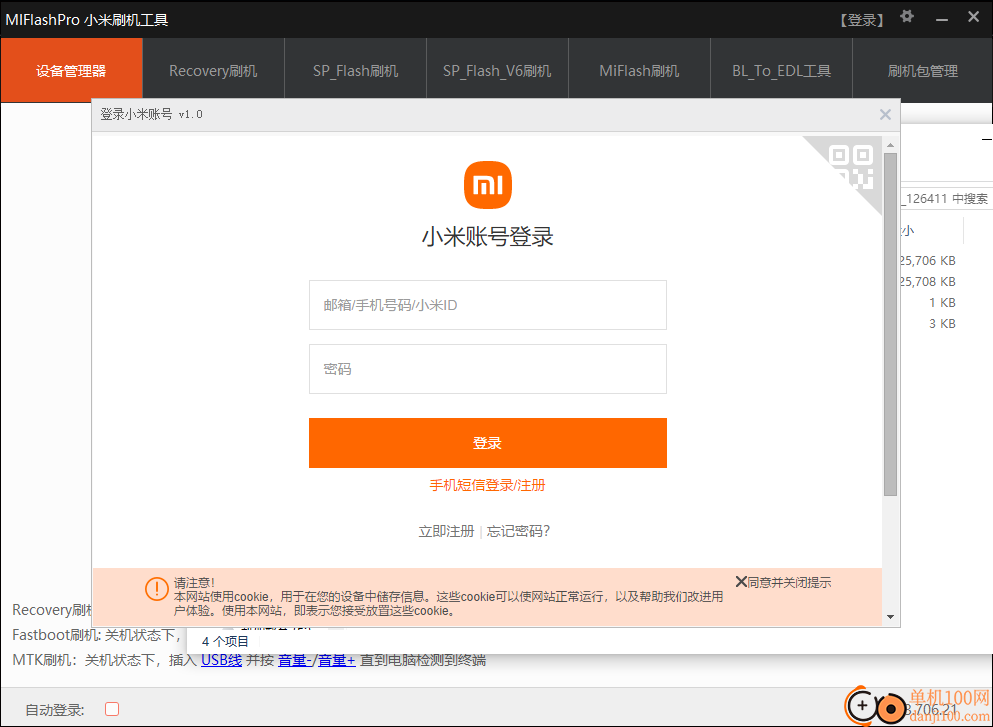Image resolution: width=993 pixels, height=727 pixels.
Task: Click the 音量- link
Action: (x=296, y=661)
